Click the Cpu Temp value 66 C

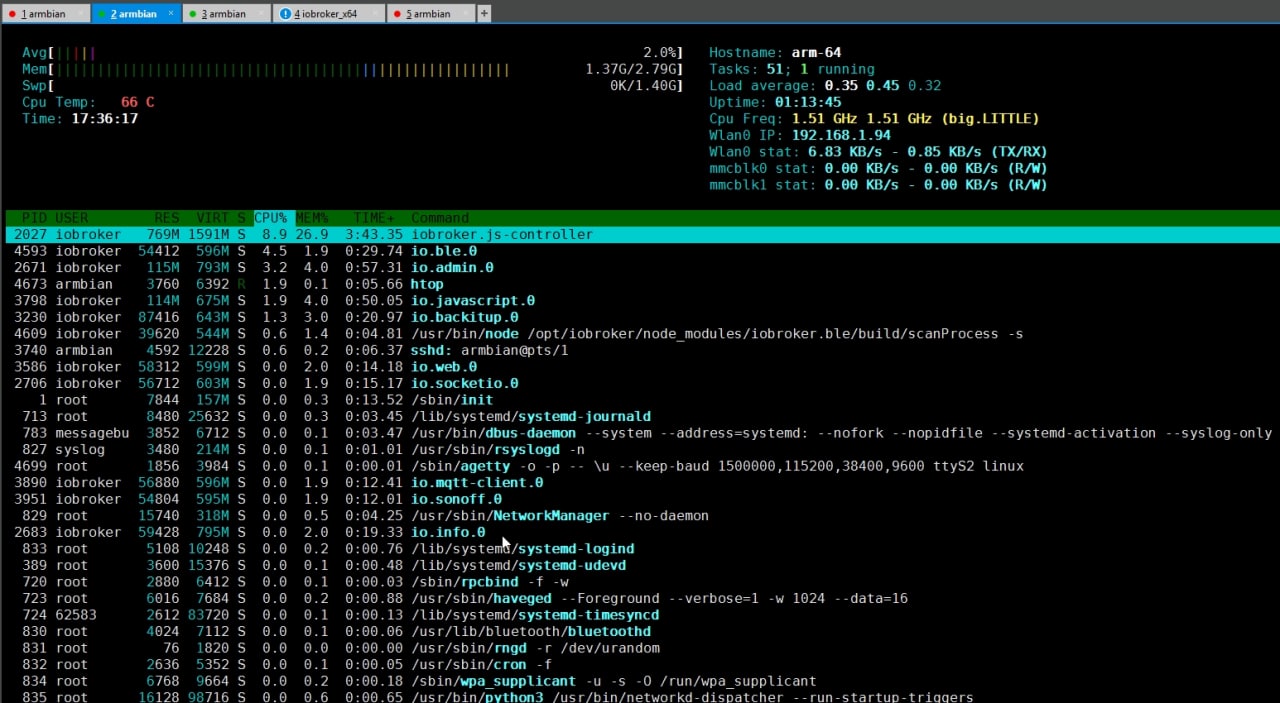coord(138,102)
